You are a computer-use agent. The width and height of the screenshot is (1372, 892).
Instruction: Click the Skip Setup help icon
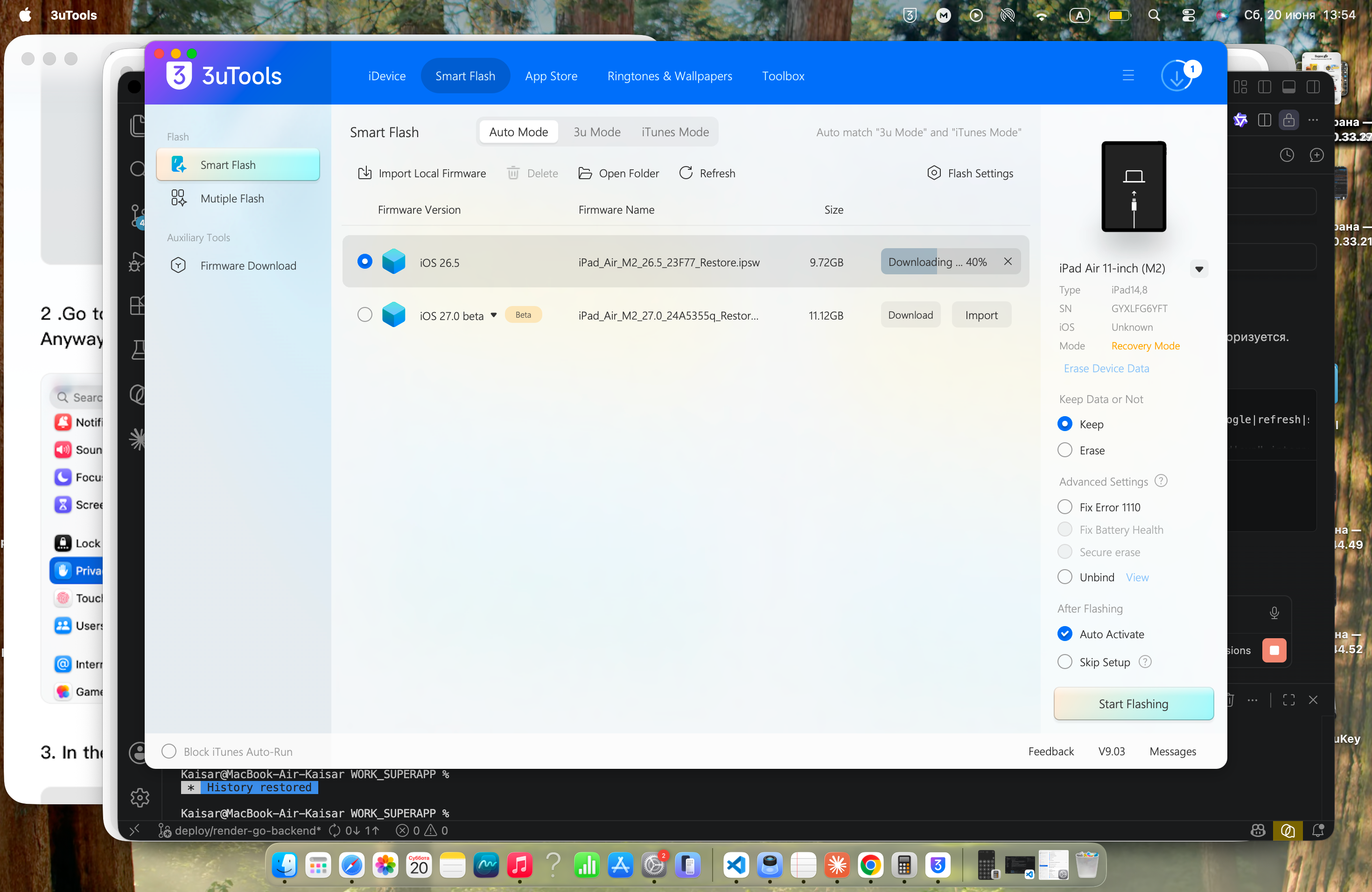click(x=1146, y=662)
